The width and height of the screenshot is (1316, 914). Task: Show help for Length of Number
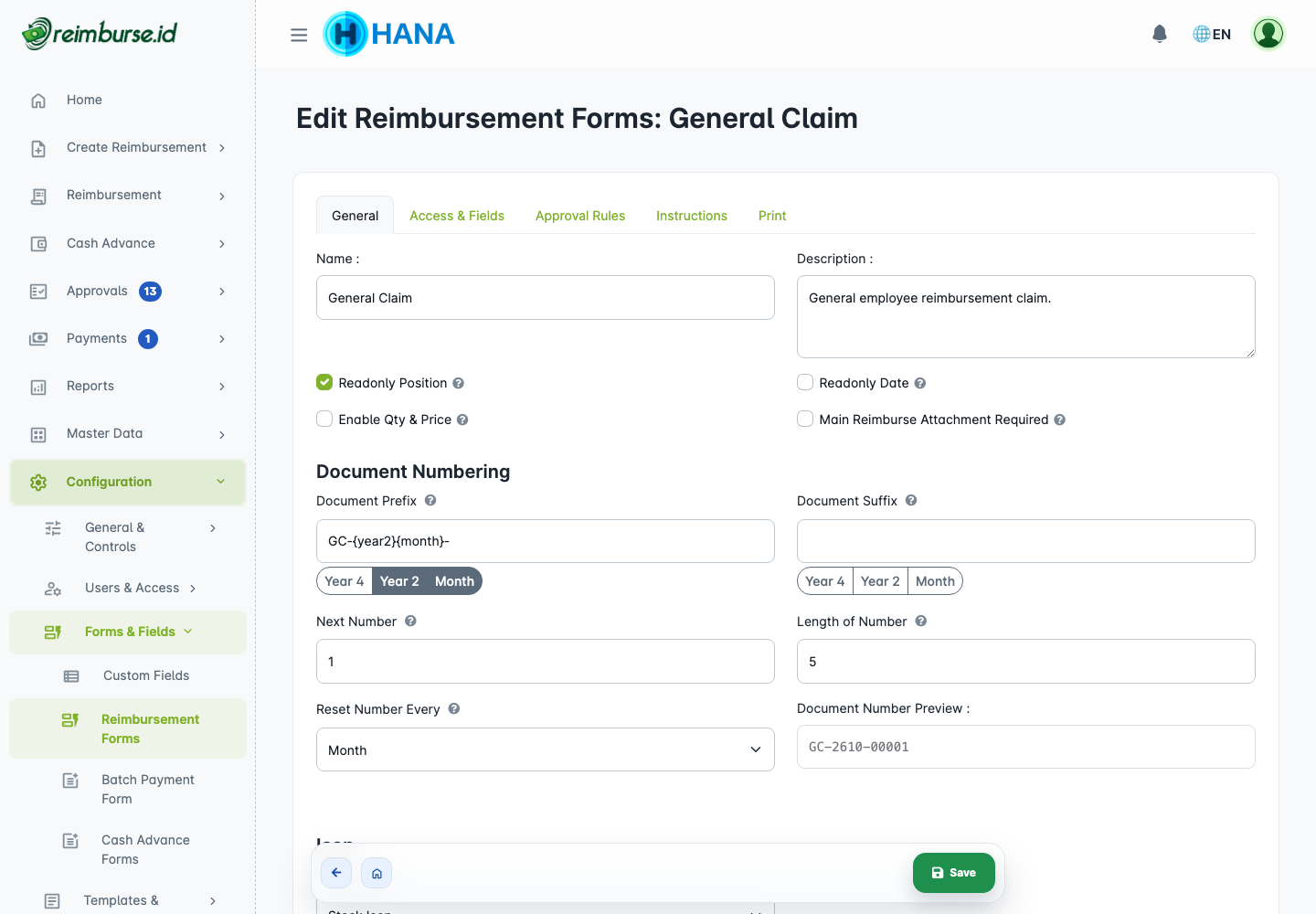921,621
